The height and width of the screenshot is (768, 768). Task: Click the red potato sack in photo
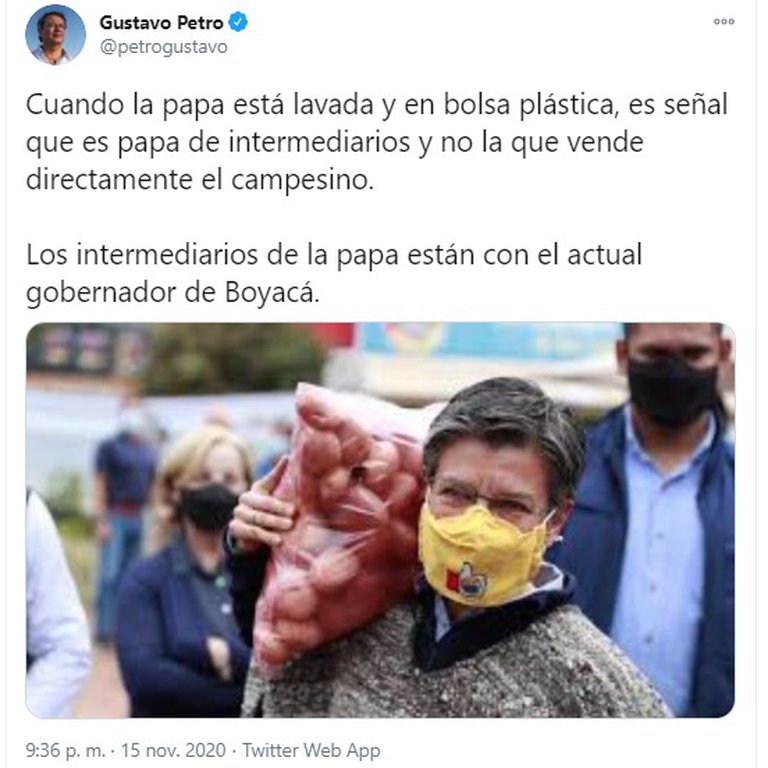coord(341,519)
